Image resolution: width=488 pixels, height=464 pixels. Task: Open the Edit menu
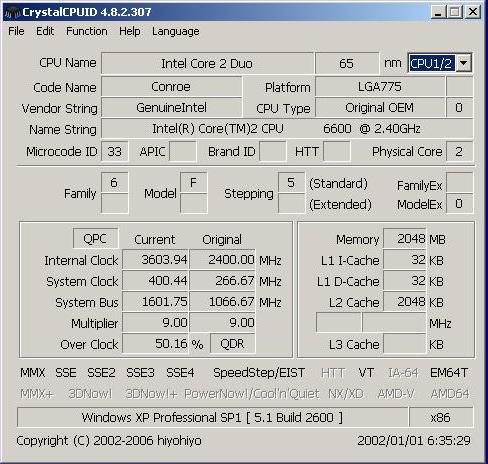click(45, 31)
